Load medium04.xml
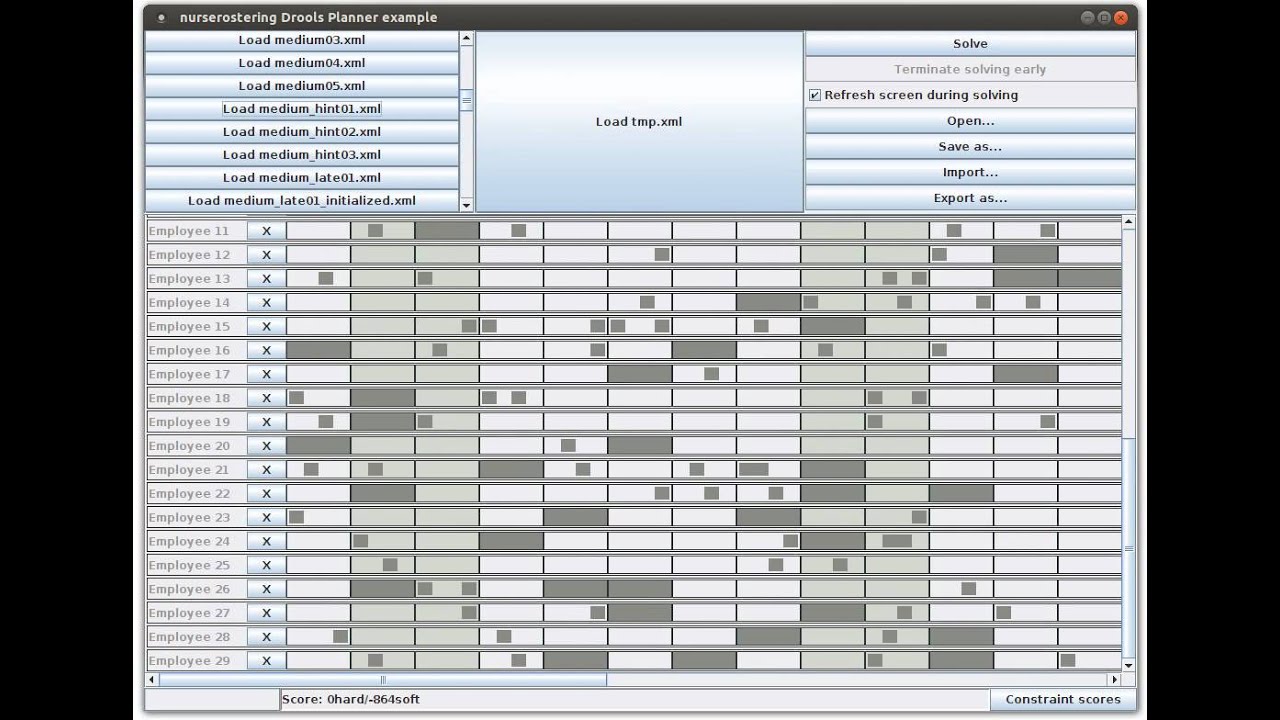This screenshot has width=1280, height=720. 302,63
